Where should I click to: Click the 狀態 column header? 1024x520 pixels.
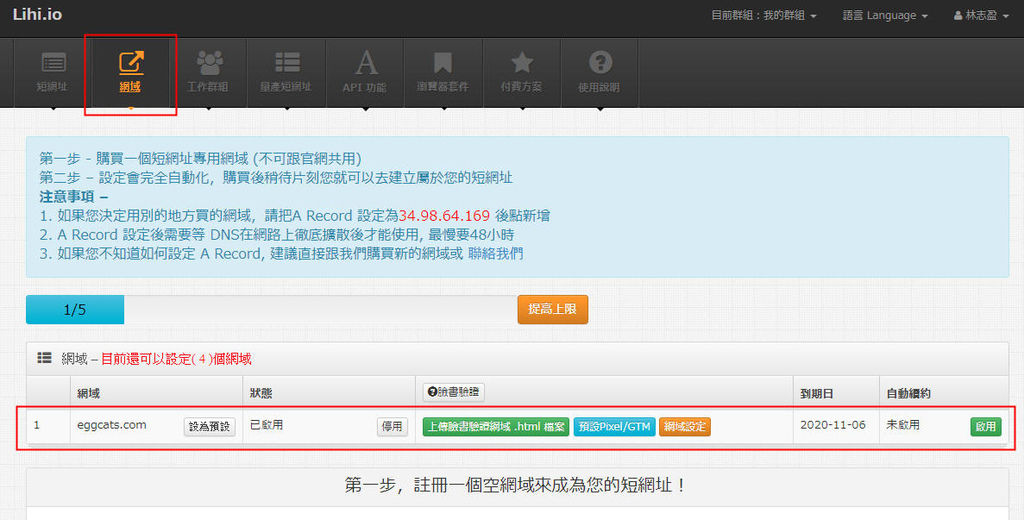[x=261, y=393]
